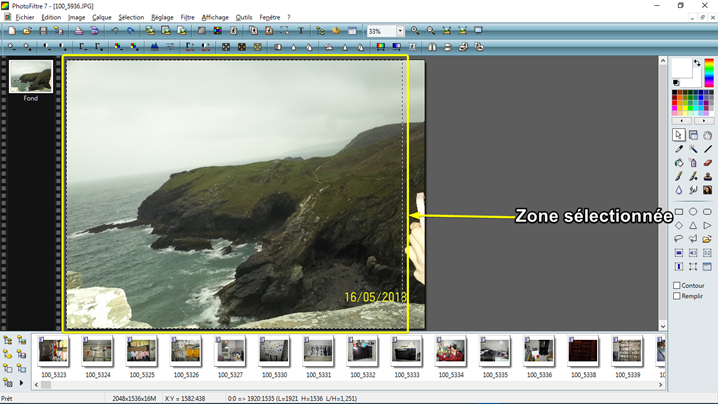The height and width of the screenshot is (404, 718).
Task: Open the Fichier menu
Action: (24, 17)
